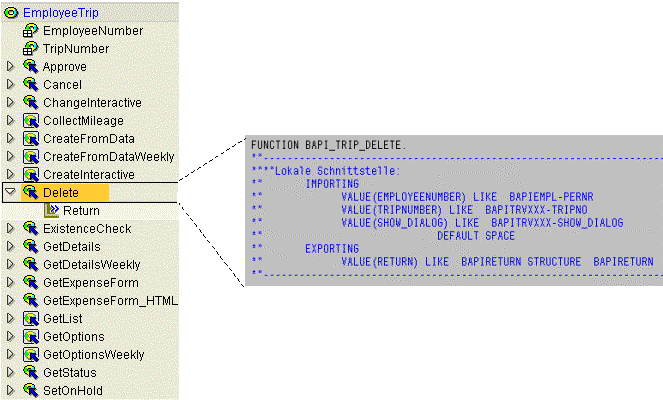Expand the GetOptionsWeekly method node
Image resolution: width=663 pixels, height=400 pixels.
(10, 355)
